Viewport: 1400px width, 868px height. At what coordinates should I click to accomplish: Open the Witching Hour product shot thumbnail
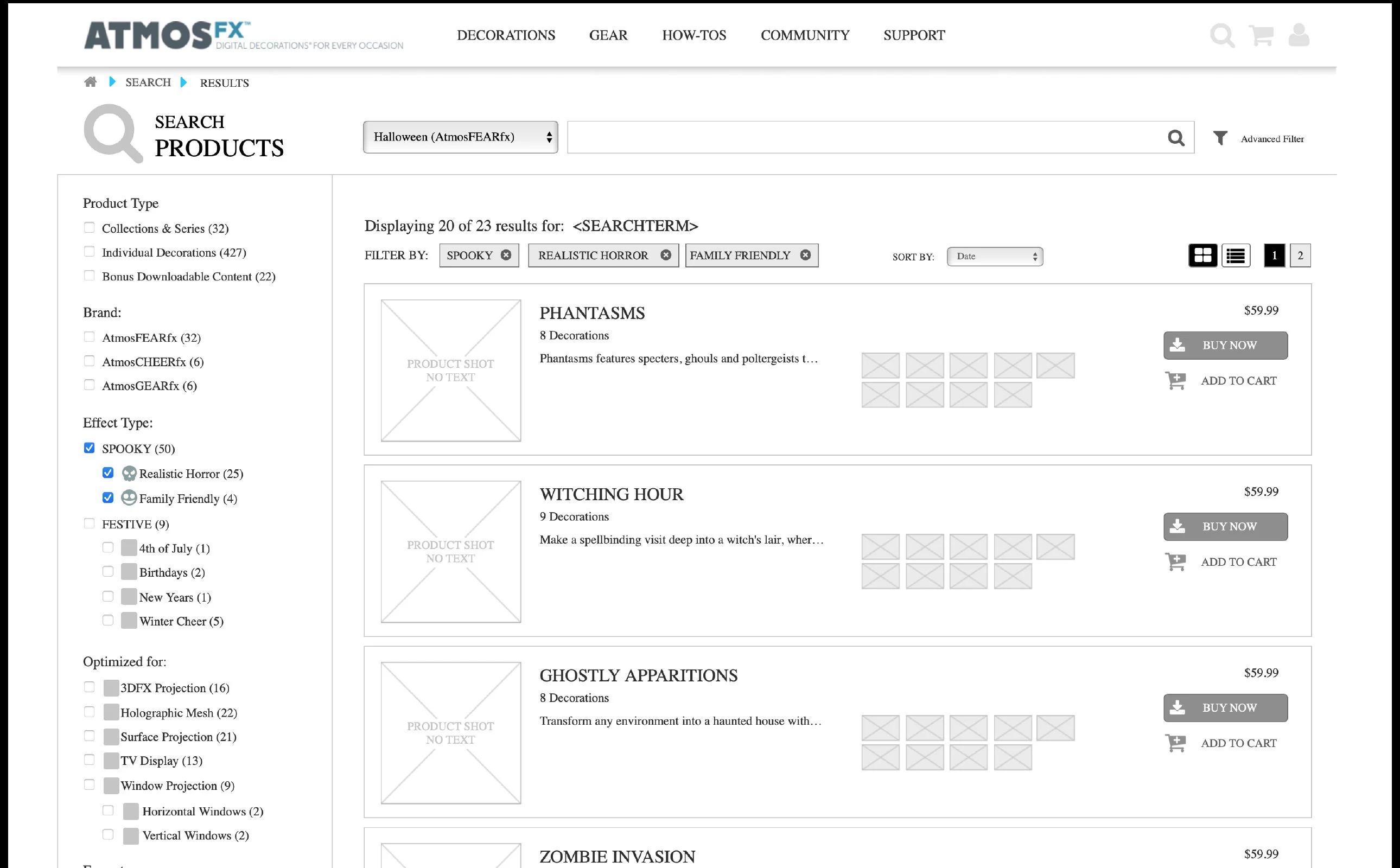[451, 552]
